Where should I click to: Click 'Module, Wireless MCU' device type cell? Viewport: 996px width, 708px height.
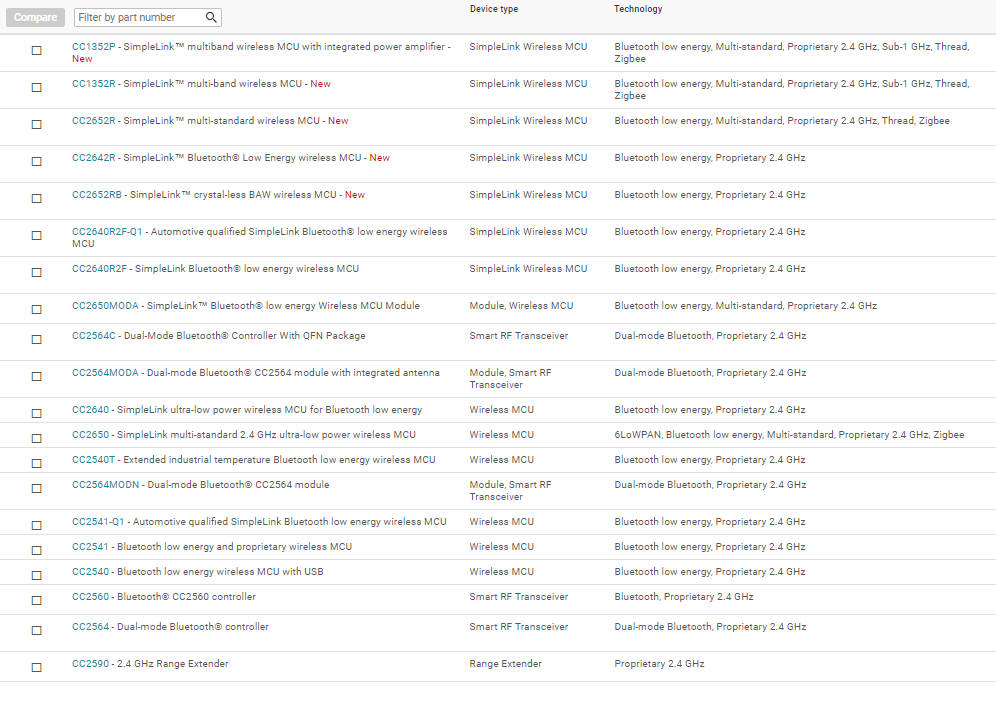click(521, 305)
